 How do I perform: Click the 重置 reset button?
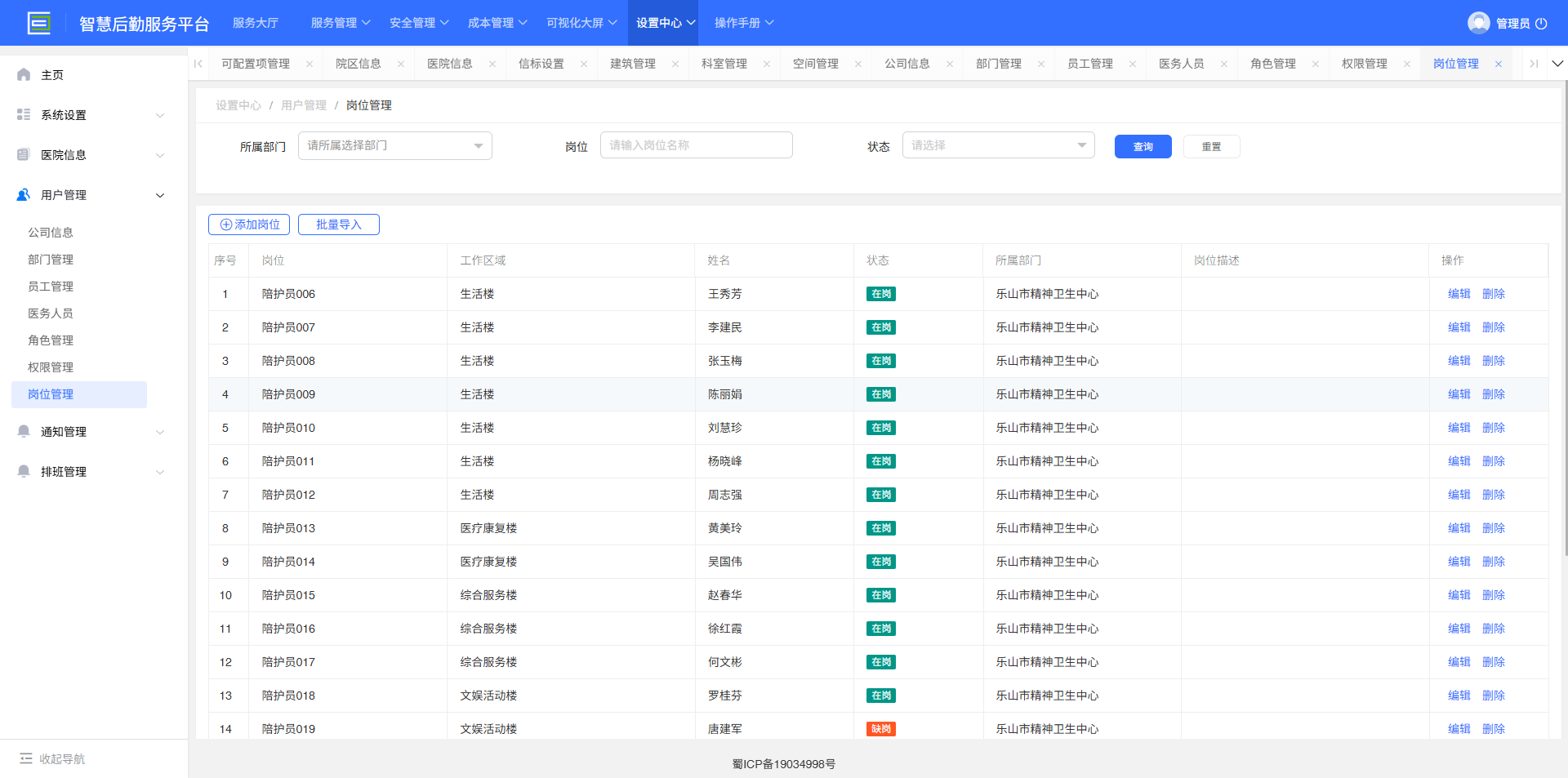(x=1212, y=147)
